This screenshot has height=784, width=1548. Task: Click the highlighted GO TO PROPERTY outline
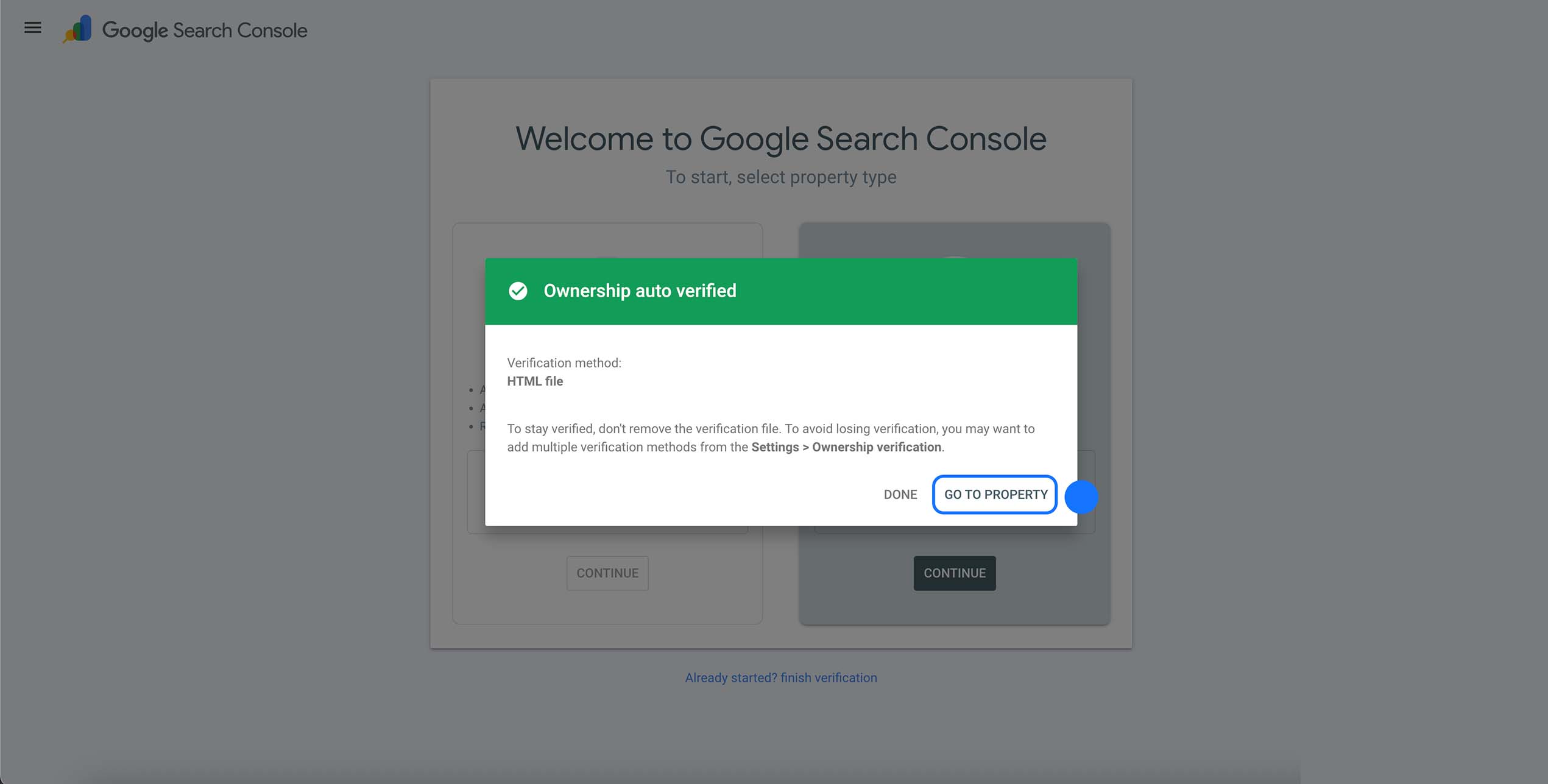coord(994,495)
